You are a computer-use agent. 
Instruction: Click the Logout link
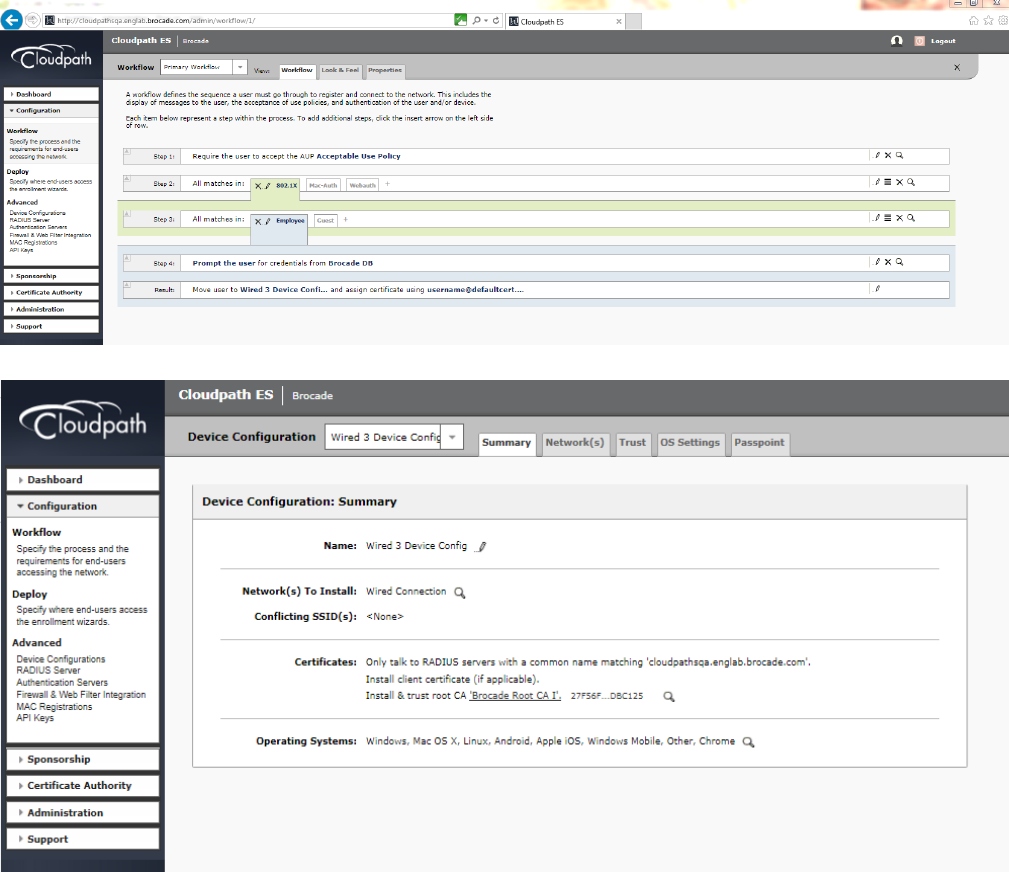click(x=943, y=41)
